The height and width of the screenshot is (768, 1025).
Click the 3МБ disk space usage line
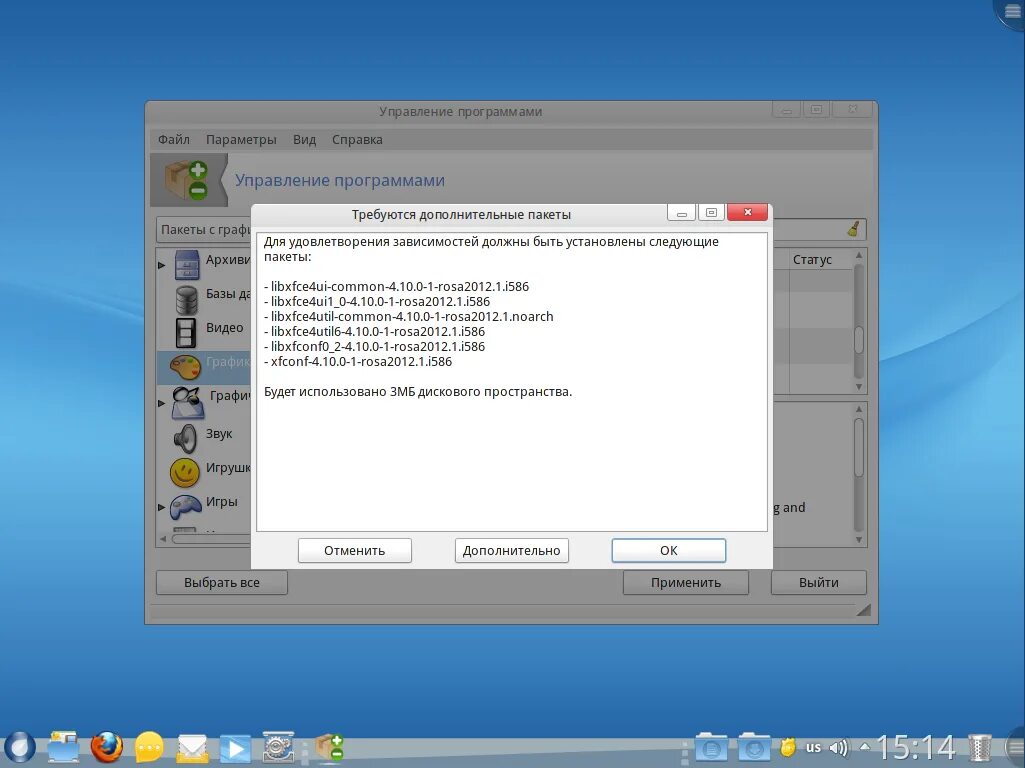(418, 392)
